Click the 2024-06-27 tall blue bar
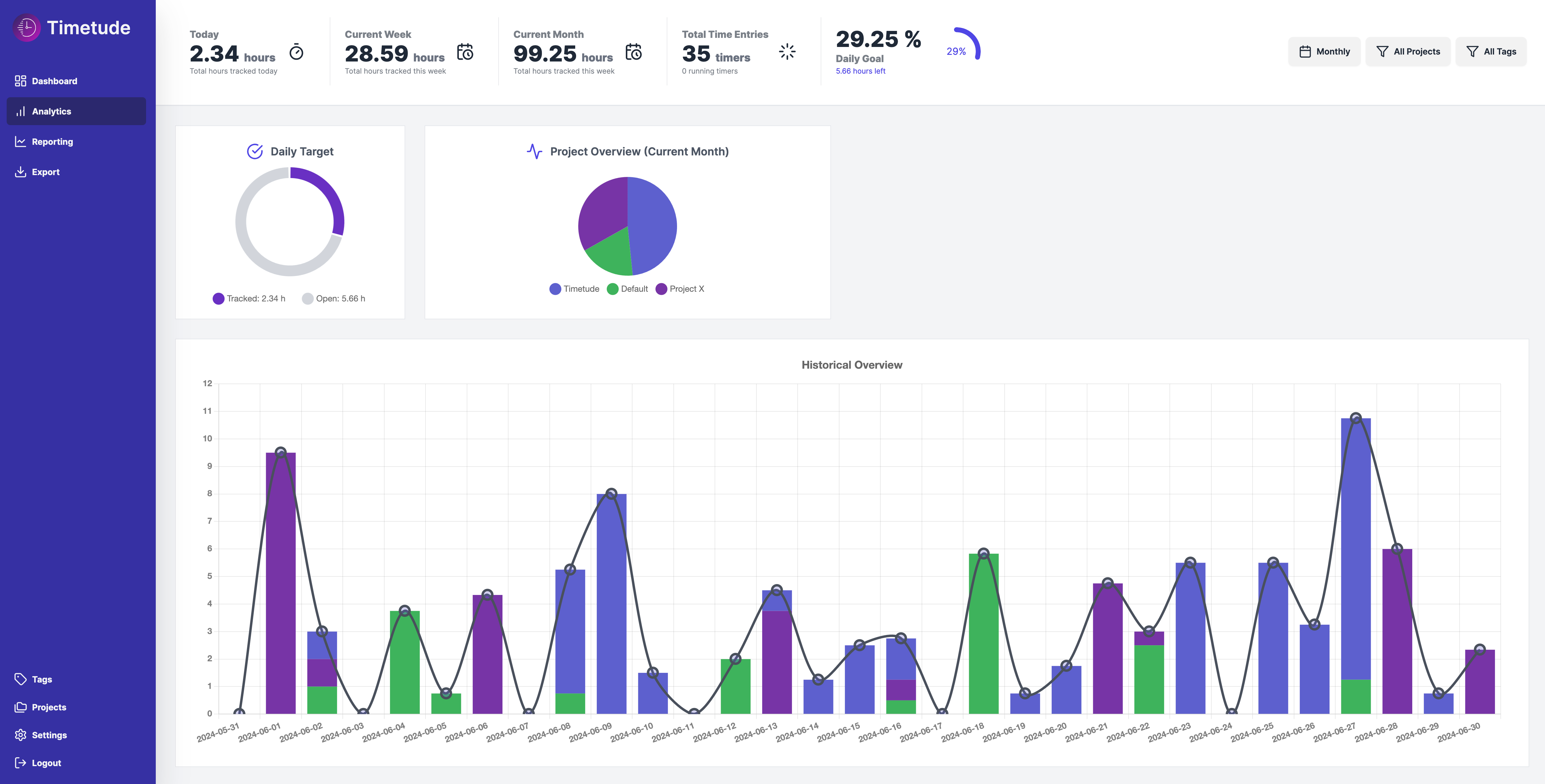Screen dimensions: 1545x784 (1356, 548)
